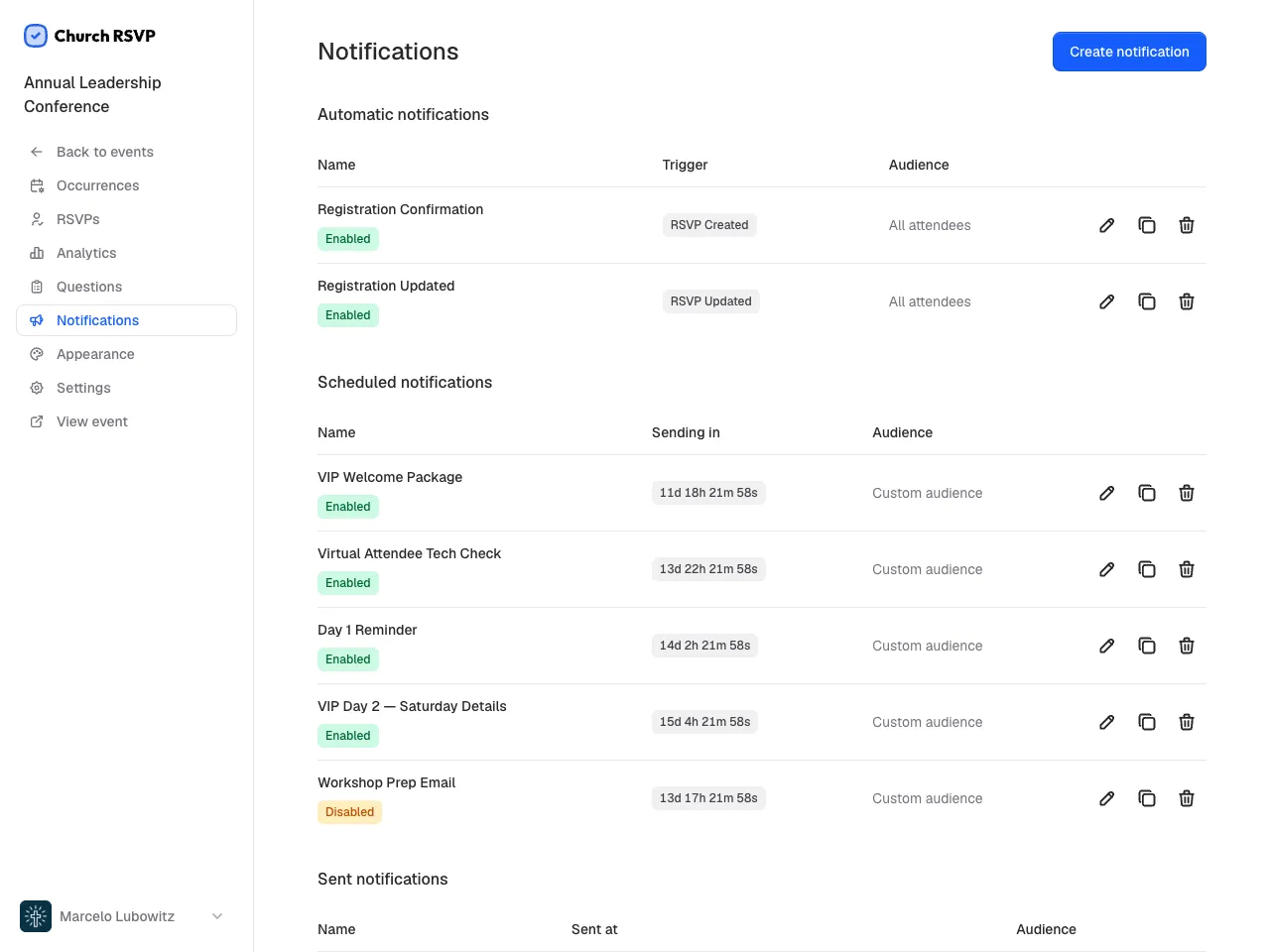Click the Workshop Prep Email name

point(387,782)
